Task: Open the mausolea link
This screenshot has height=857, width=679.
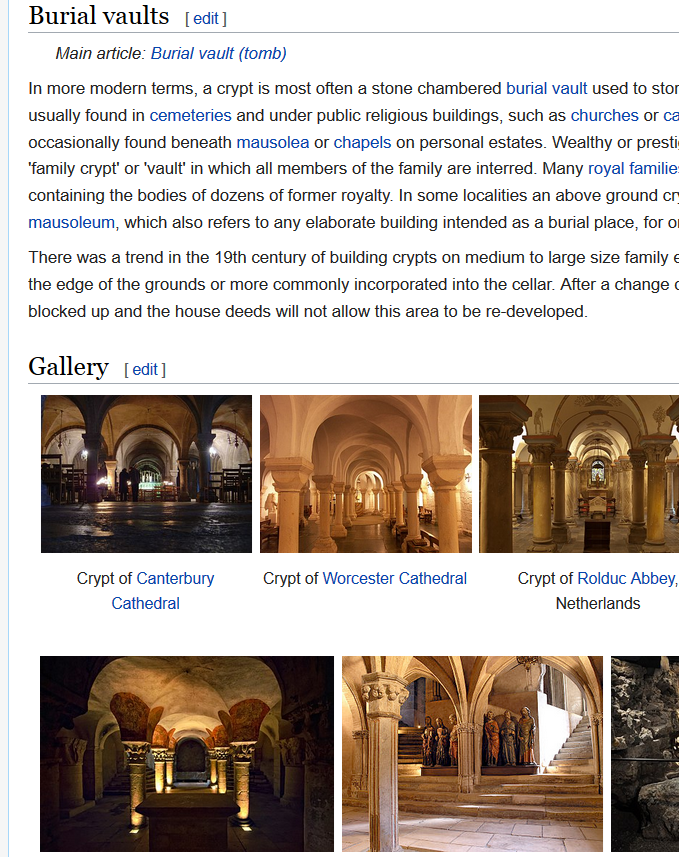Action: (x=272, y=142)
